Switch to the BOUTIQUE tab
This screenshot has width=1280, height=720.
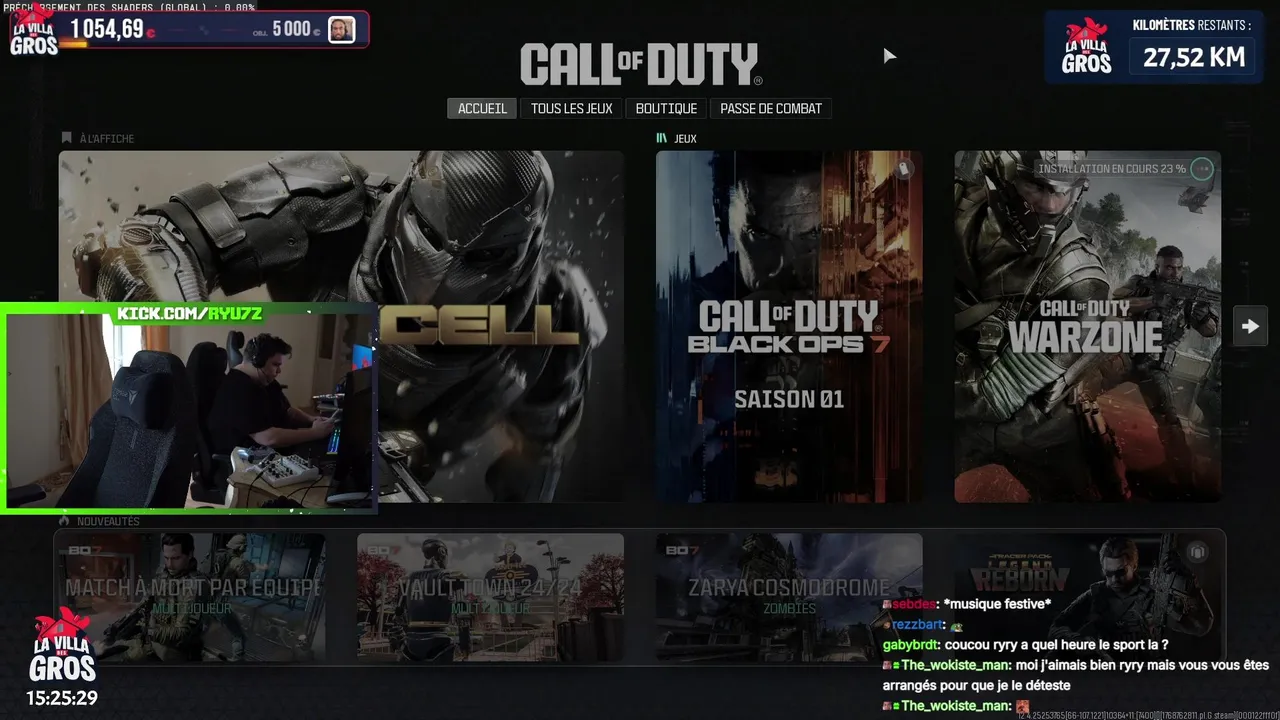(x=666, y=108)
